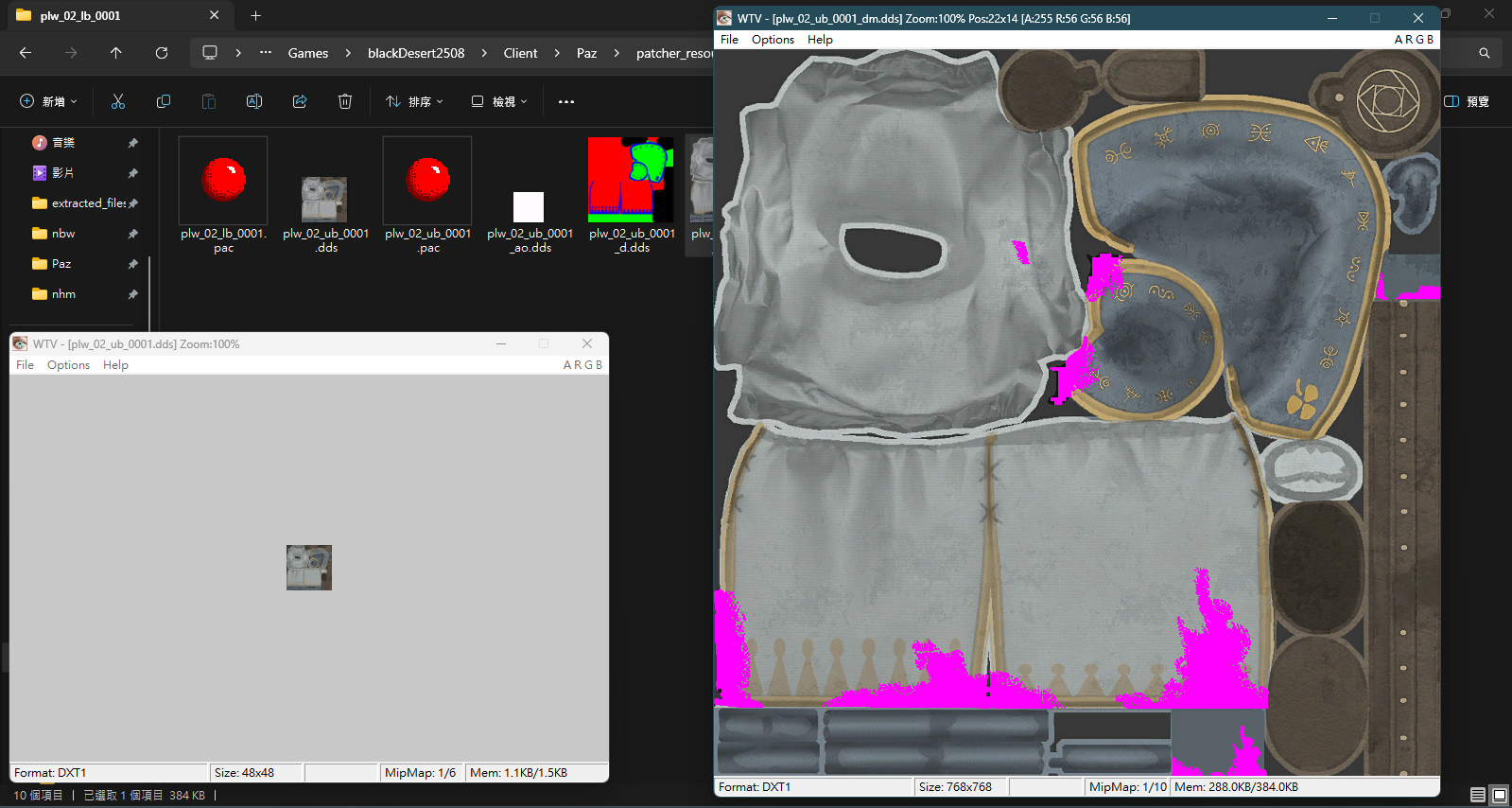1512x808 pixels.
Task: Click the Share icon in Explorer toolbar
Action: 300,101
